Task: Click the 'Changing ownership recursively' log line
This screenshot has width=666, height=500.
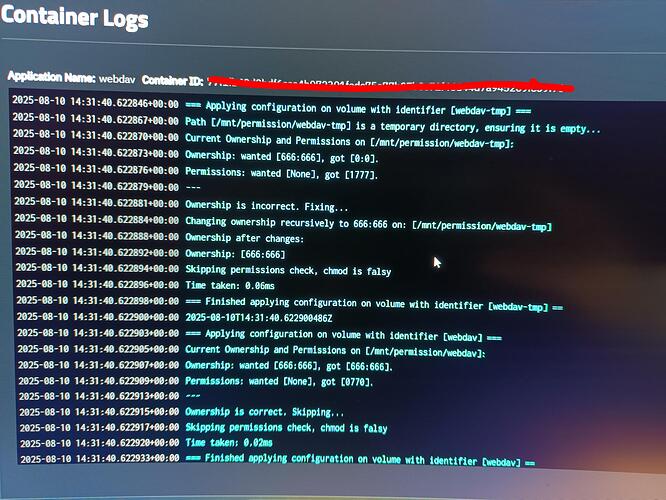Action: [368, 224]
